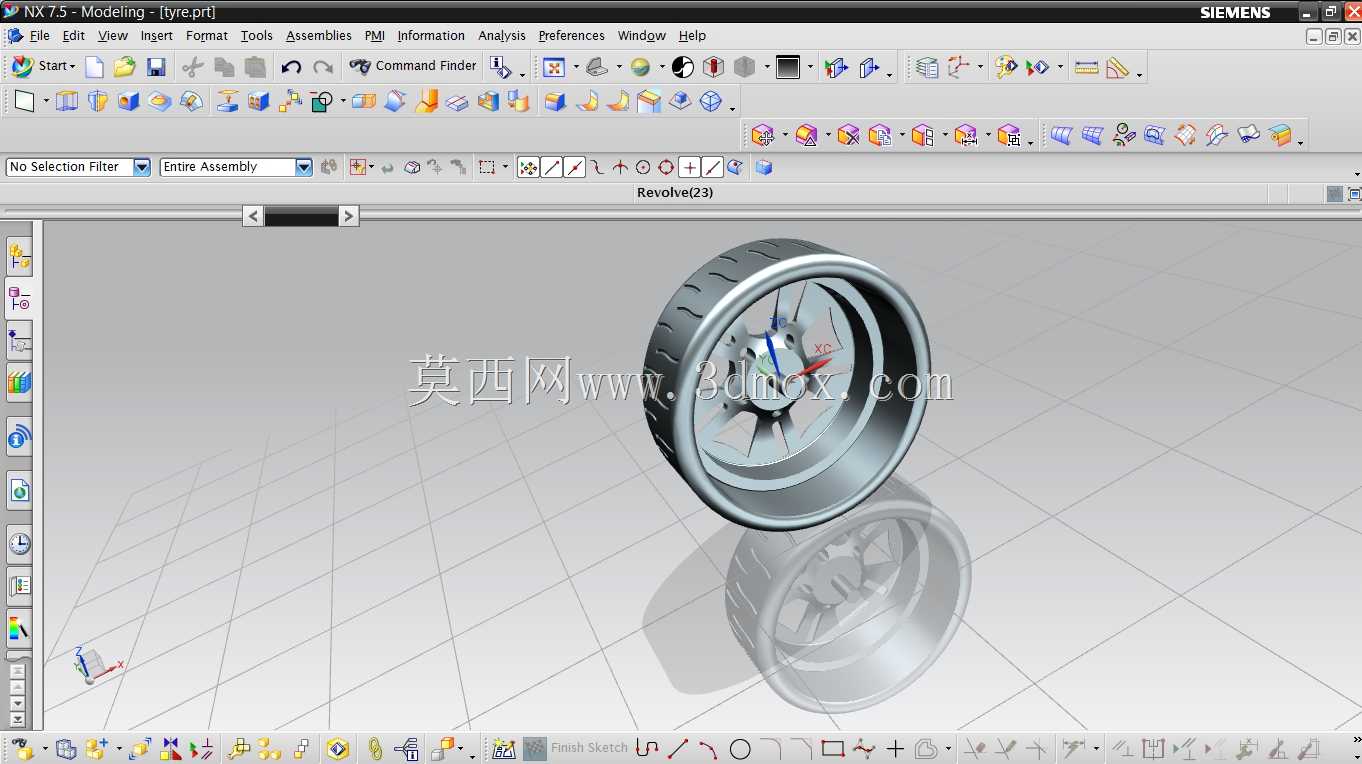Click the Datum Plane icon
The width and height of the screenshot is (1362, 764).
pyautogui.click(x=24, y=101)
